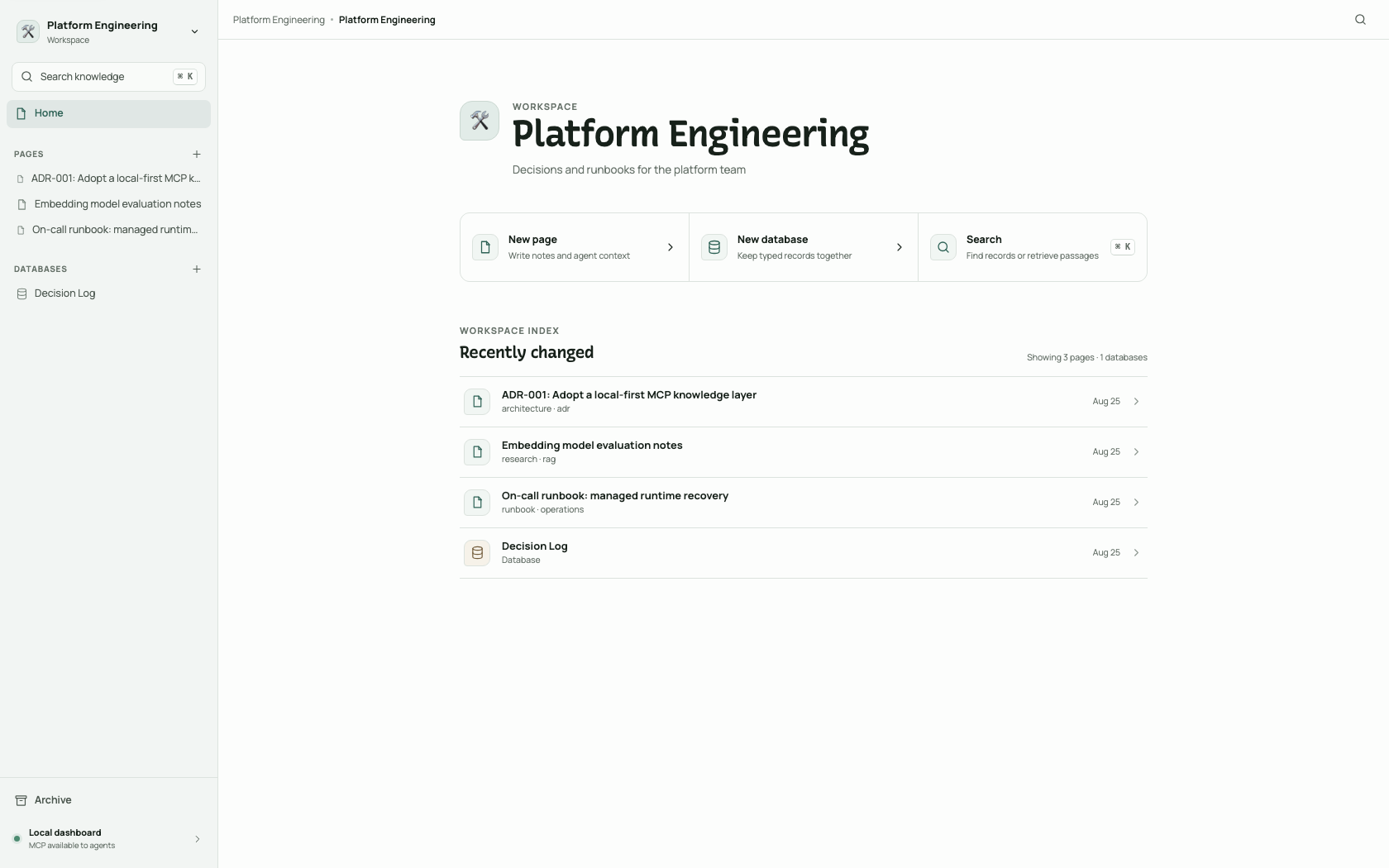
Task: Expand the Platform Engineering workspace switcher chevron
Action: pos(195,32)
